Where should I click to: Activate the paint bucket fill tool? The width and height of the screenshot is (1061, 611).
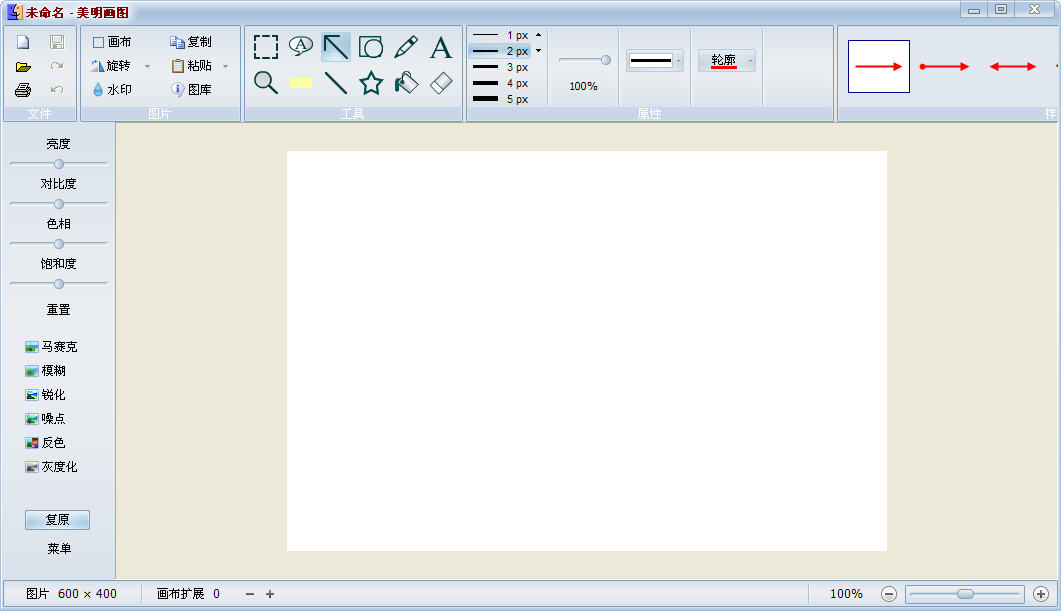[x=406, y=83]
